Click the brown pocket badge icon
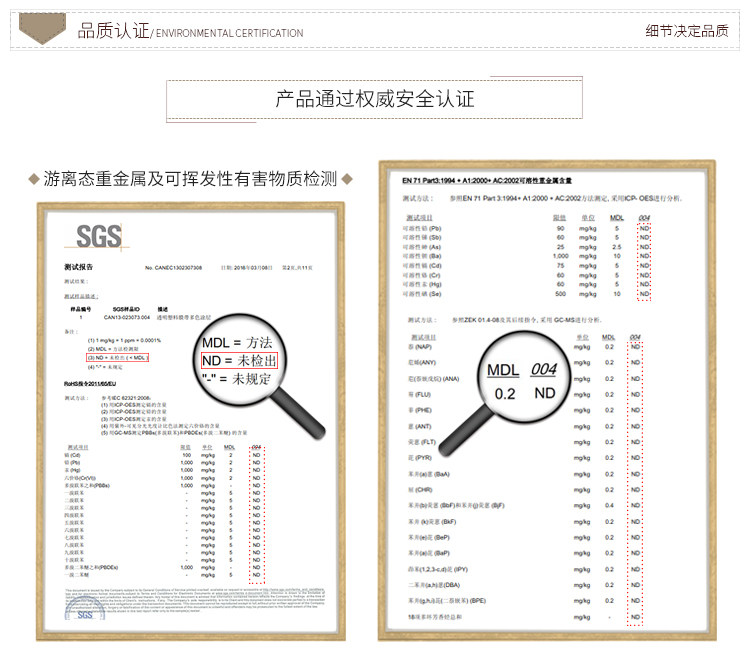The width and height of the screenshot is (750, 672). 42,28
